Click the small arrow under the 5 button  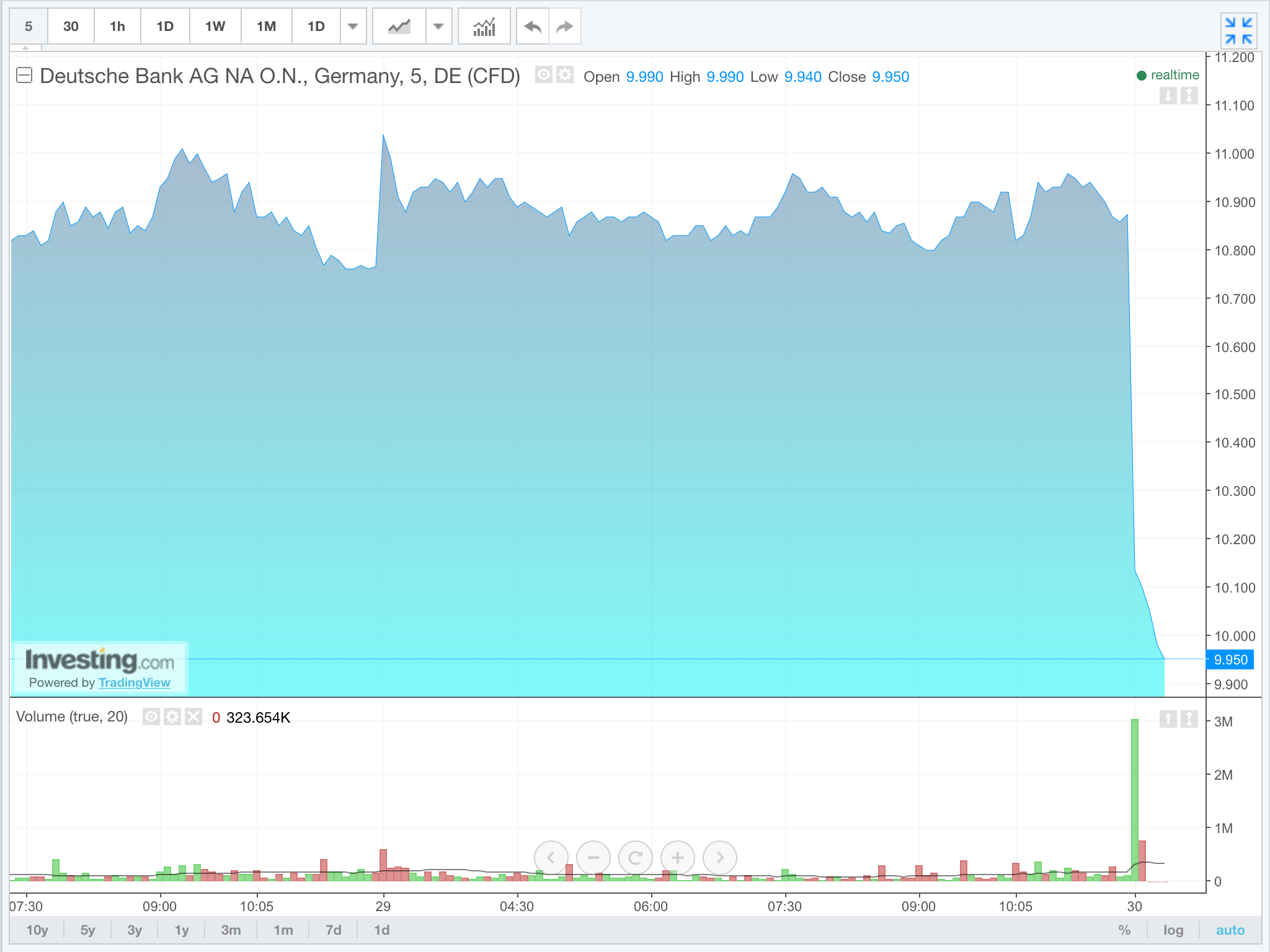25,48
